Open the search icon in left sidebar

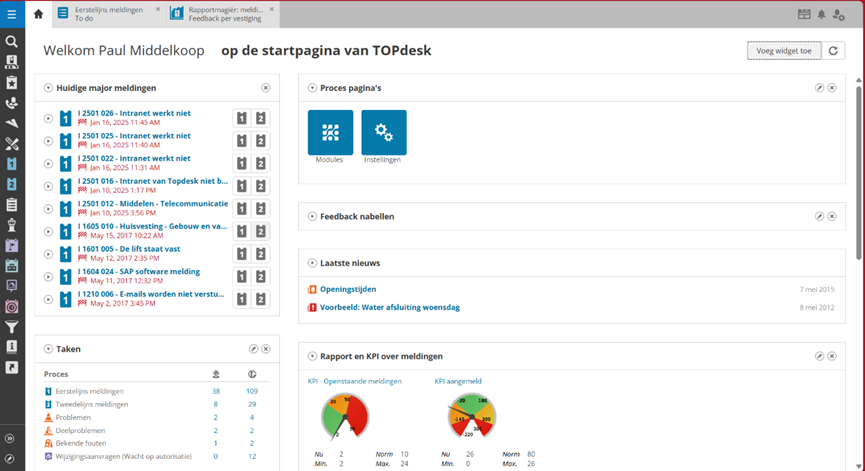pos(12,41)
